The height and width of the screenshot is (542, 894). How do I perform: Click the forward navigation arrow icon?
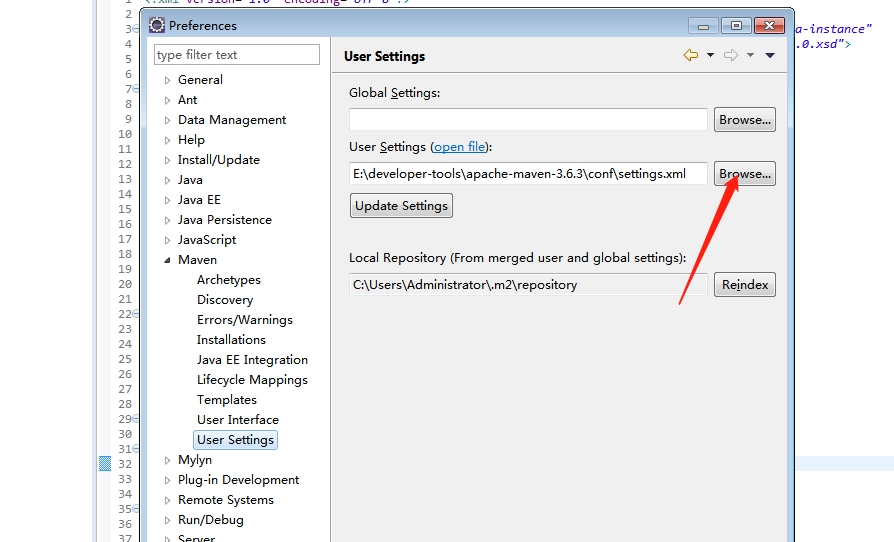coord(731,55)
